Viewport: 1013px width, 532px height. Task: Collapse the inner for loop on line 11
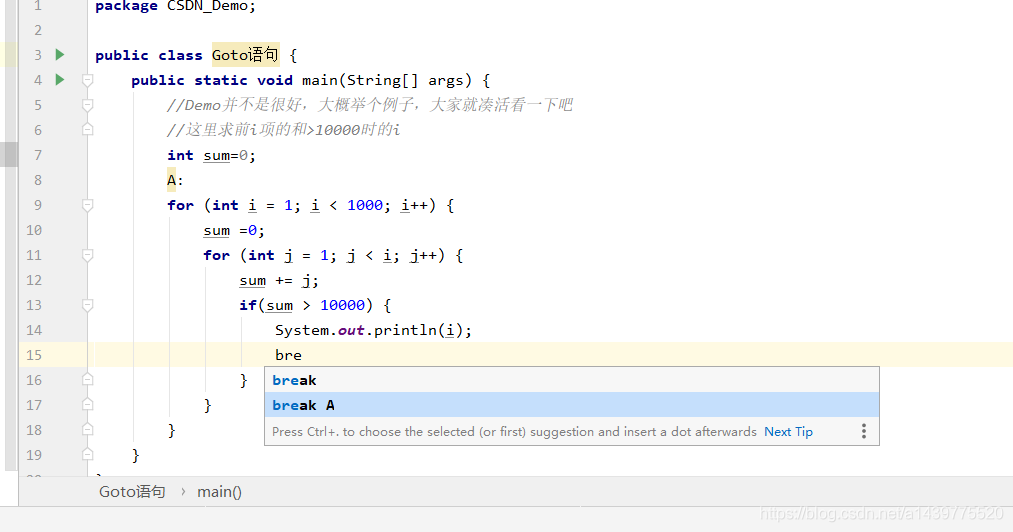point(88,255)
